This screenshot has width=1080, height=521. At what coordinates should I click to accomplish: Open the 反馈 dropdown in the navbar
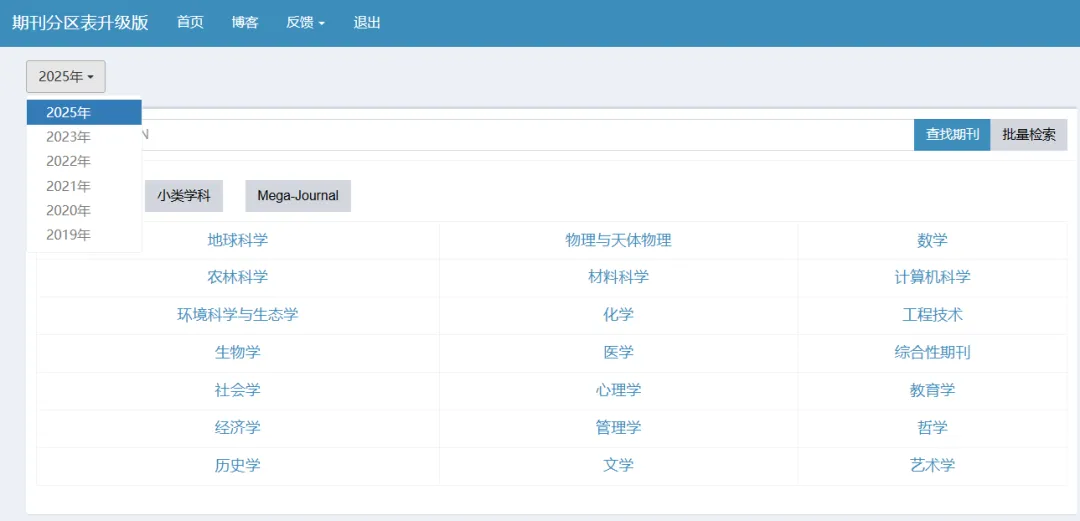pos(305,23)
